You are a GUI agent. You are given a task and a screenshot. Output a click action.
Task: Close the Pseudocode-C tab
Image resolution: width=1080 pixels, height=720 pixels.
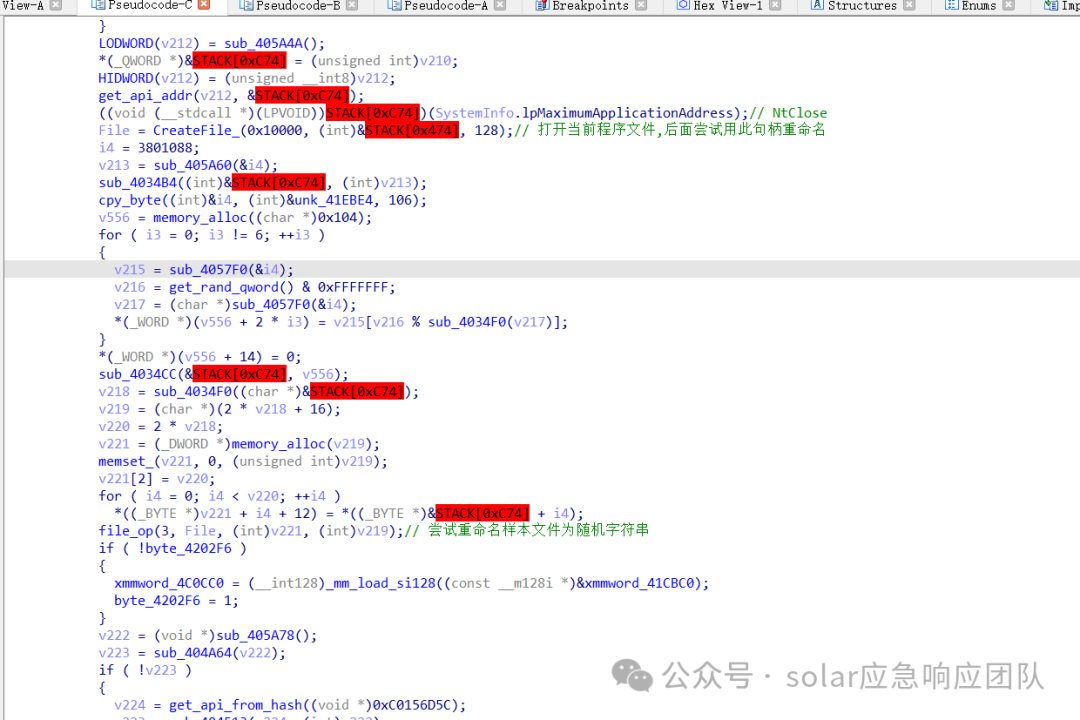[x=204, y=5]
